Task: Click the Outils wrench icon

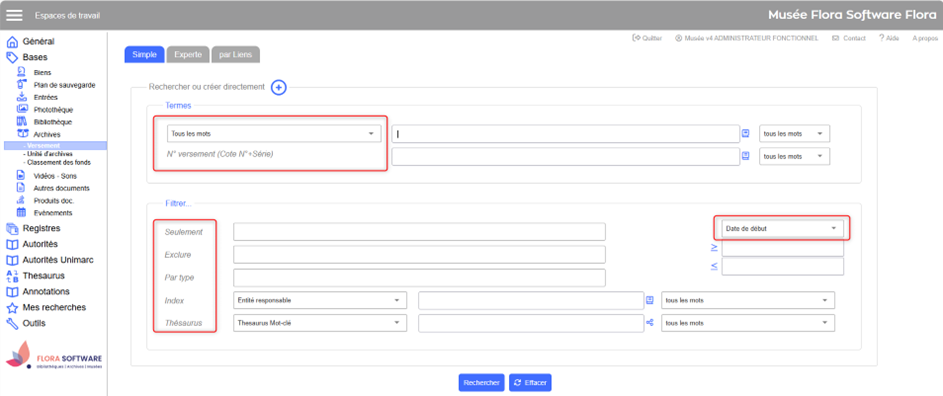Action: tap(11, 323)
